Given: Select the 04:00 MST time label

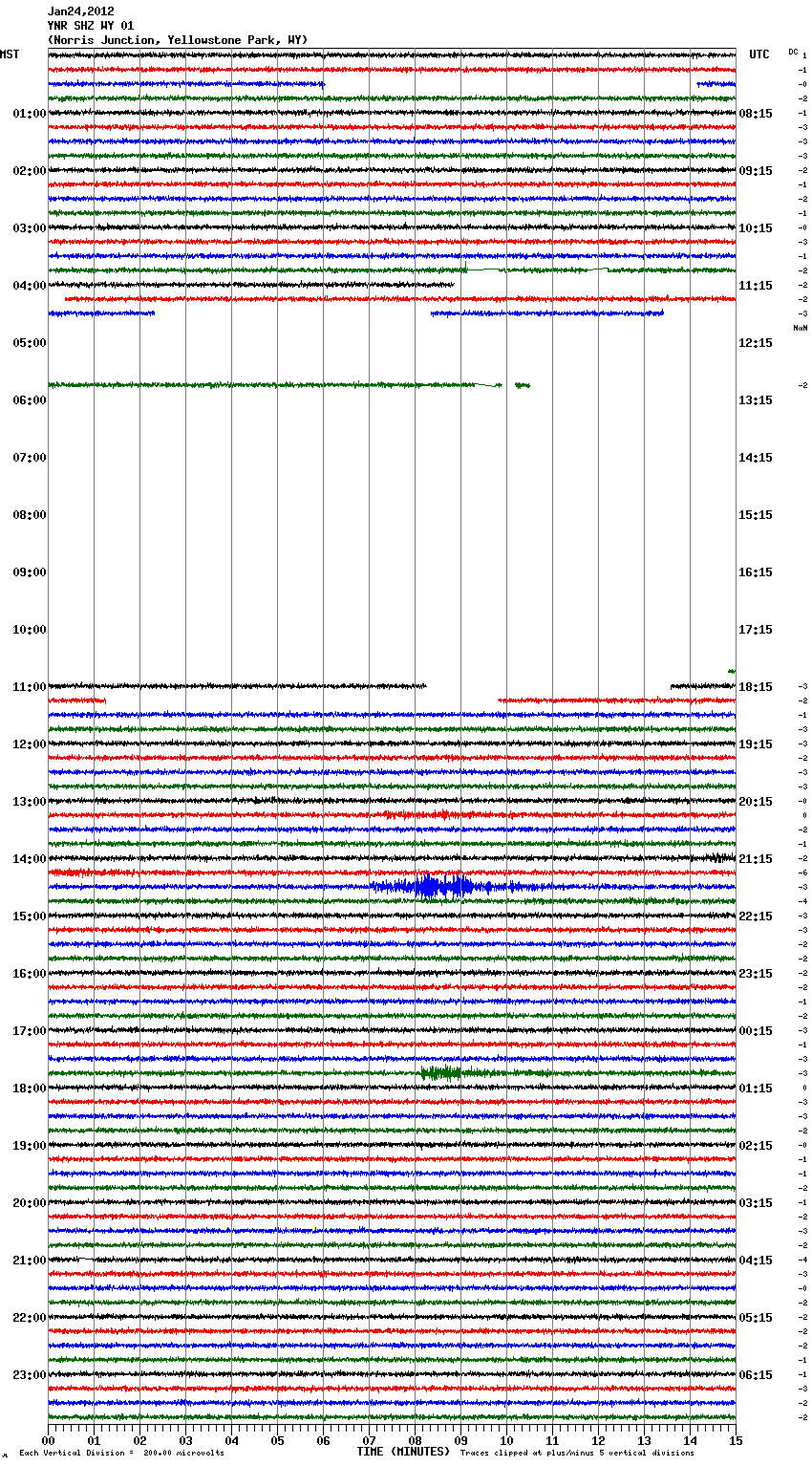Looking at the screenshot, I should click(x=30, y=286).
